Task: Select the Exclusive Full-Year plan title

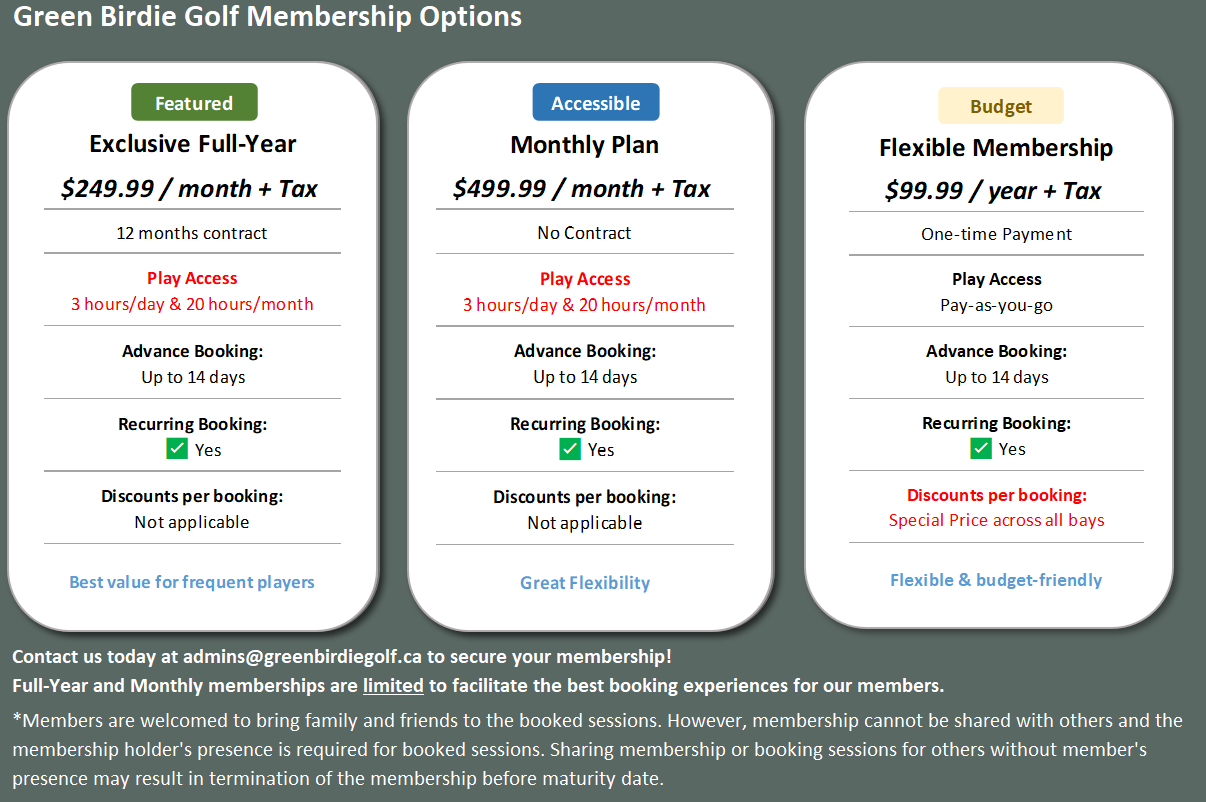Action: [193, 144]
